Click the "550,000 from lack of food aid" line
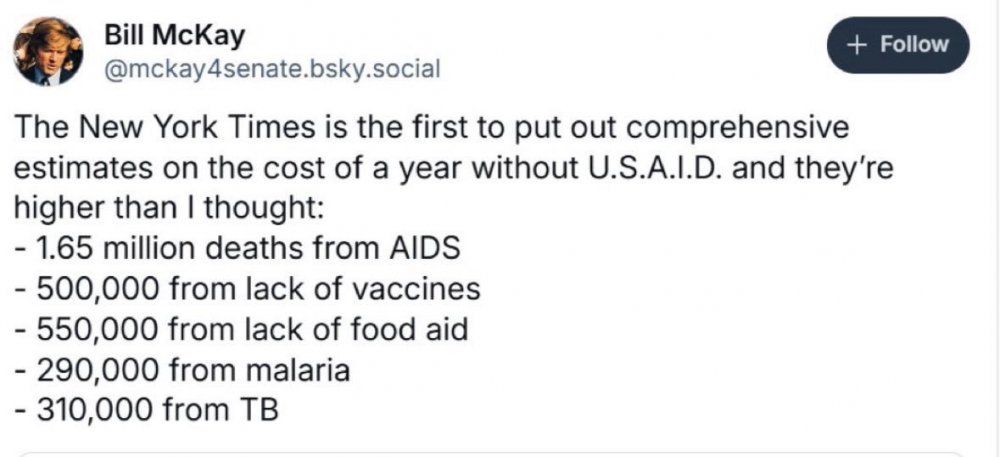The image size is (1000, 457). [x=242, y=329]
